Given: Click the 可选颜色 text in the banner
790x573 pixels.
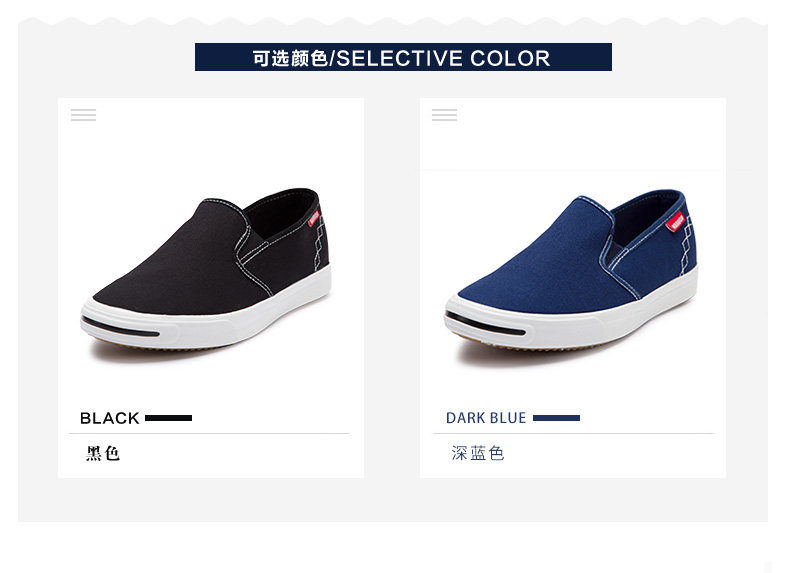Looking at the screenshot, I should (290, 58).
